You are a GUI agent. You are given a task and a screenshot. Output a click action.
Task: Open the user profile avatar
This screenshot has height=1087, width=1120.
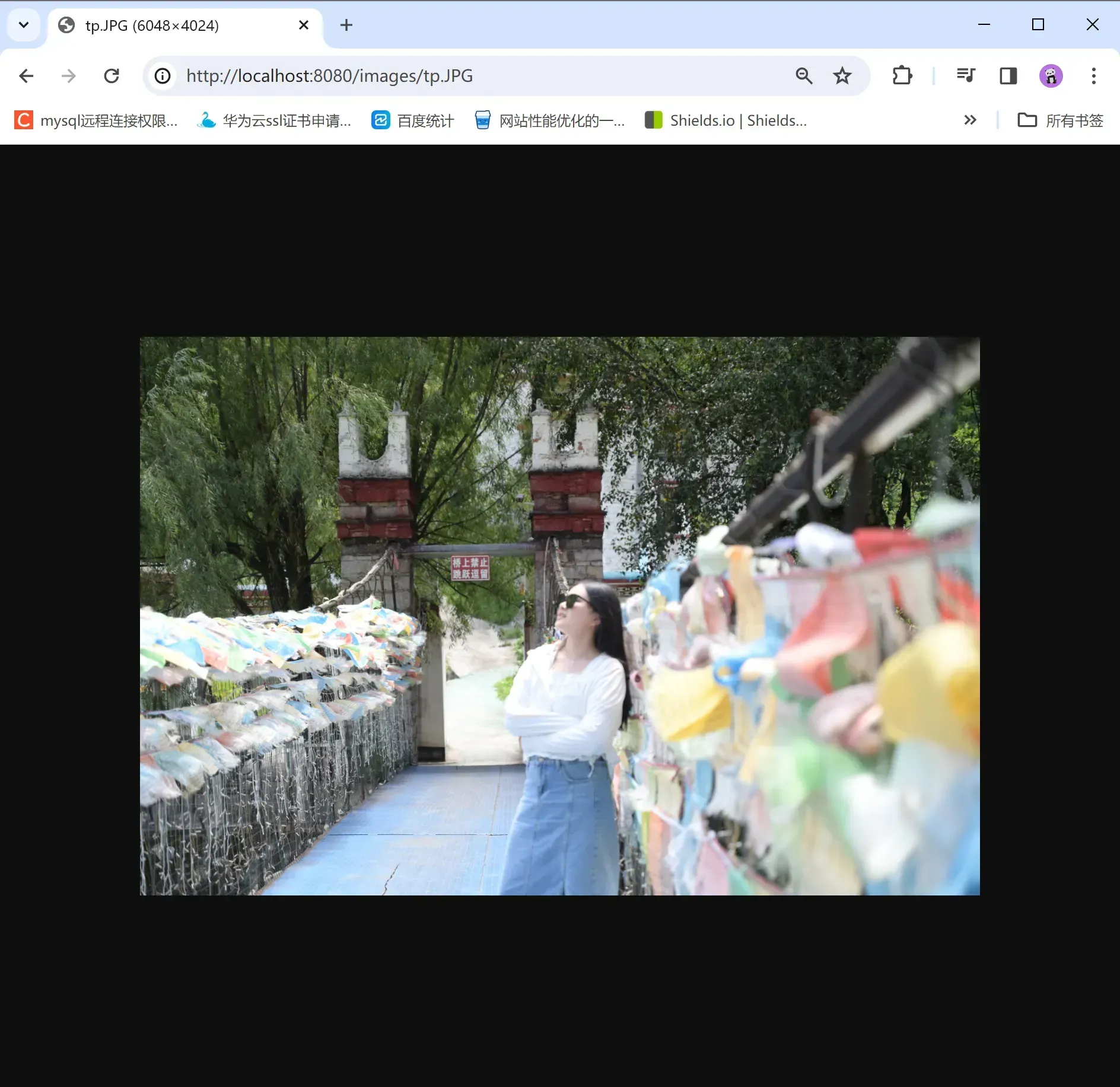coord(1051,76)
